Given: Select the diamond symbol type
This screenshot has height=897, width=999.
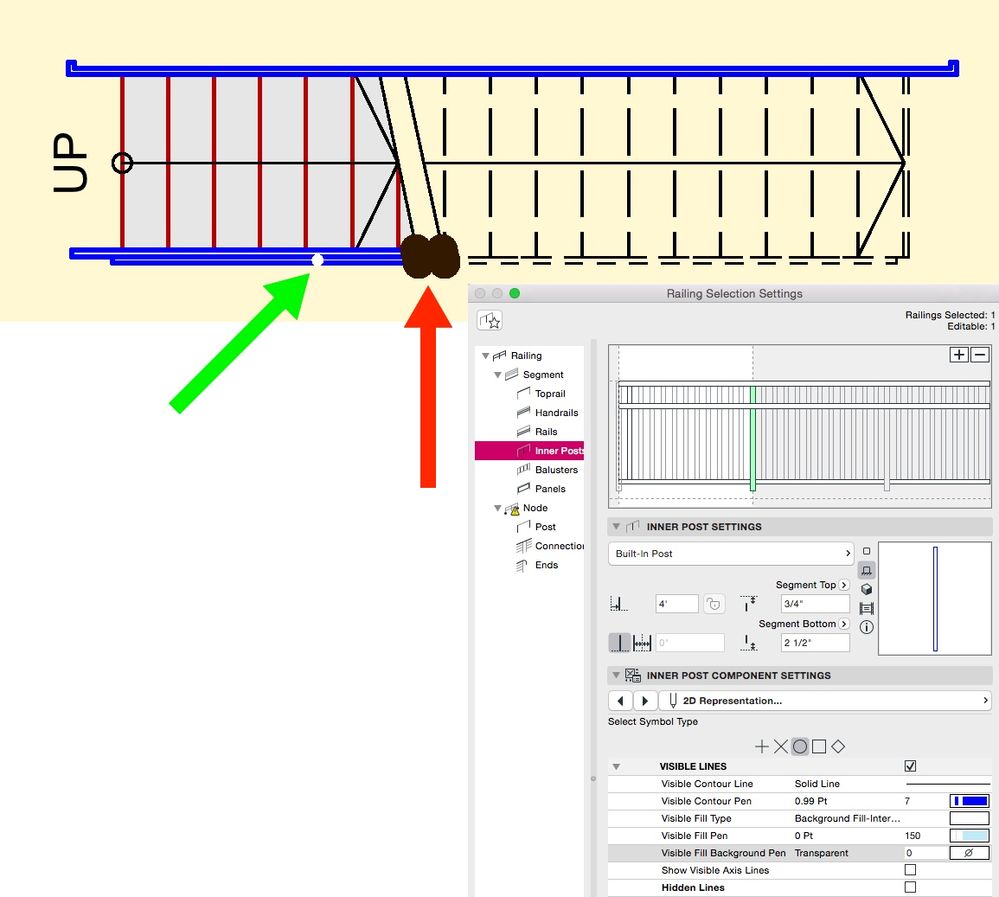Looking at the screenshot, I should pyautogui.click(x=838, y=747).
